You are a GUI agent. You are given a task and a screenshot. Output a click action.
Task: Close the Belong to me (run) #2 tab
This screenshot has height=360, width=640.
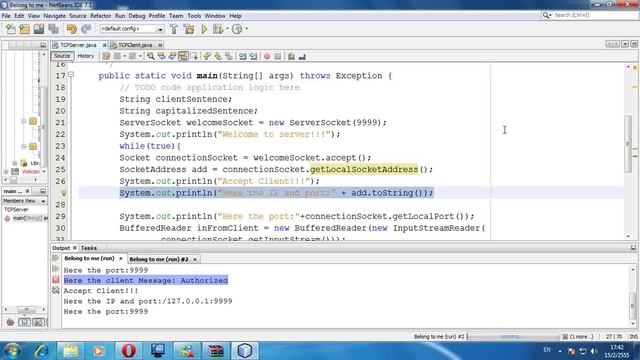(195, 259)
